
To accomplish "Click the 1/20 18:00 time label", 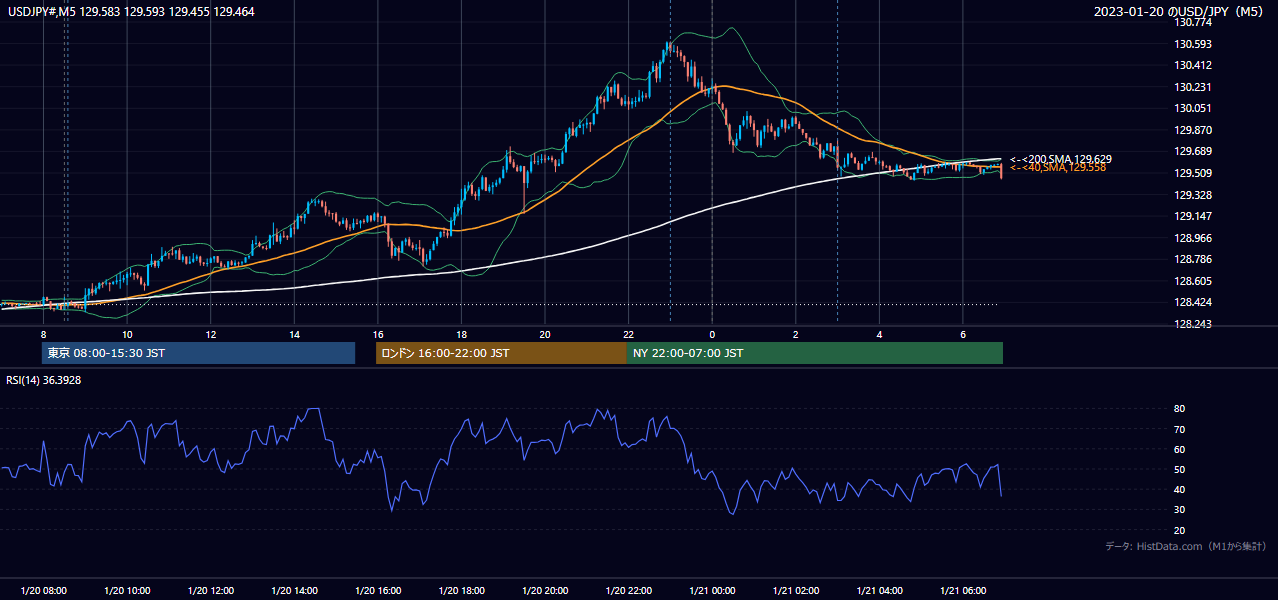I will [x=461, y=591].
